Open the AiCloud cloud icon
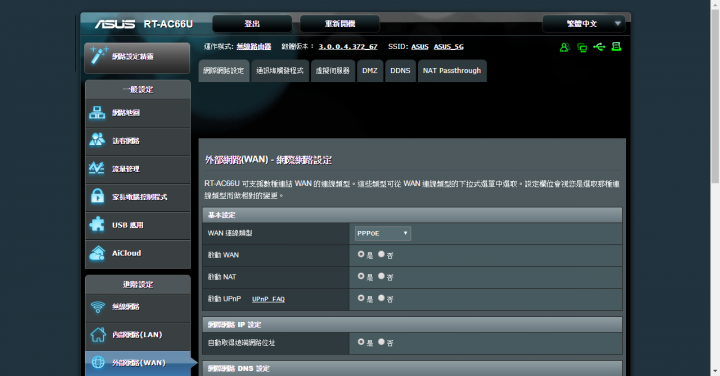The height and width of the screenshot is (376, 720). 97,253
